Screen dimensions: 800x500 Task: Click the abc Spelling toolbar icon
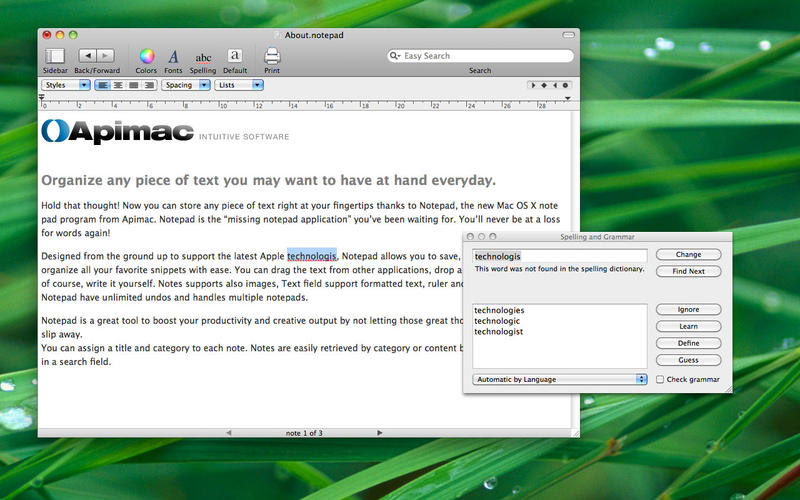(x=203, y=58)
